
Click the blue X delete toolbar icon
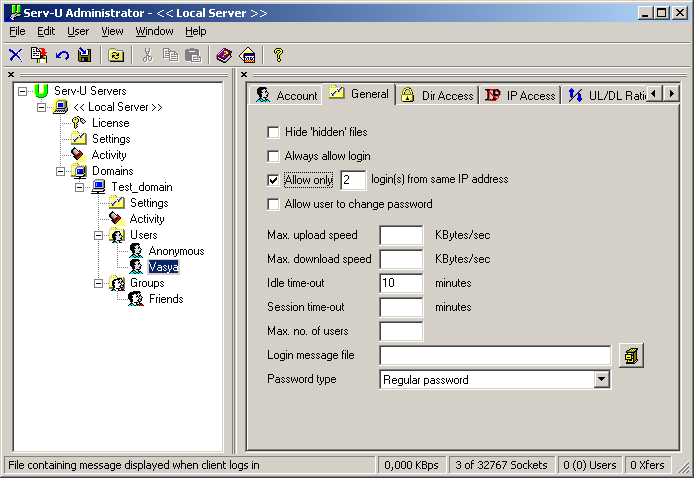click(x=15, y=55)
